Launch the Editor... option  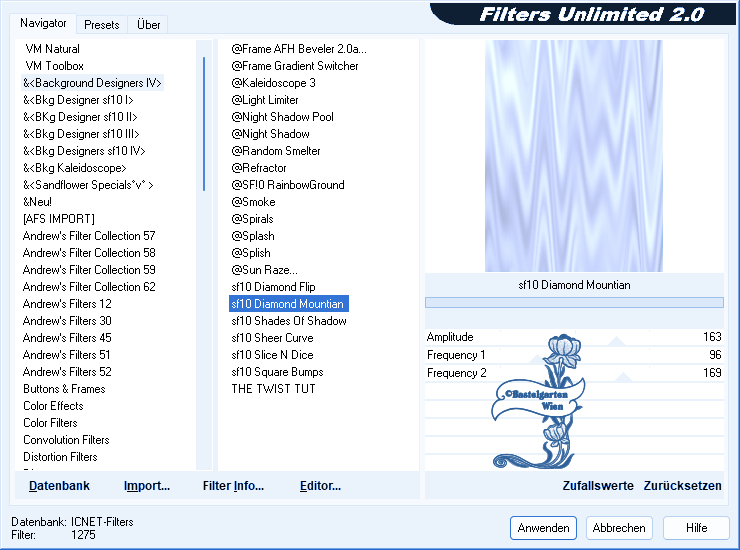pos(320,486)
